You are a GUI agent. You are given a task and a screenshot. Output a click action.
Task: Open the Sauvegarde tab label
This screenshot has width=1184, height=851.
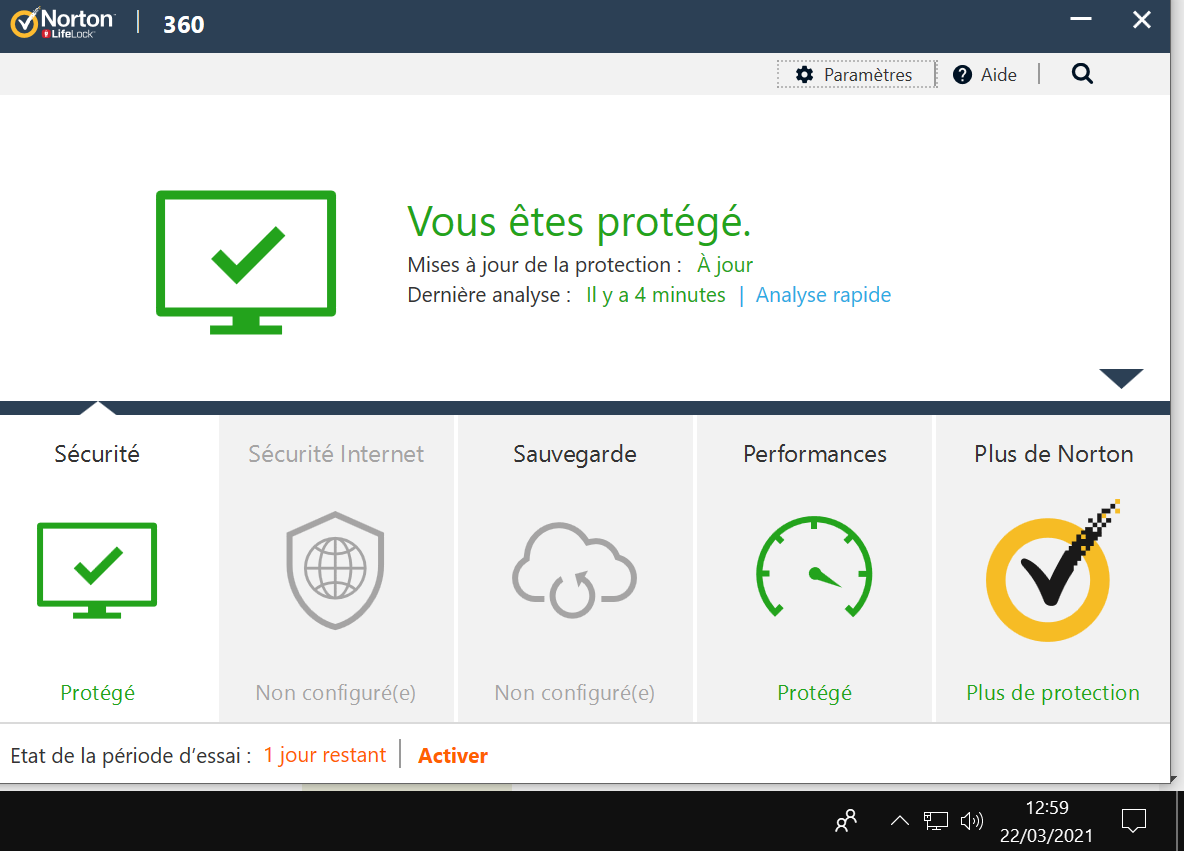point(575,454)
